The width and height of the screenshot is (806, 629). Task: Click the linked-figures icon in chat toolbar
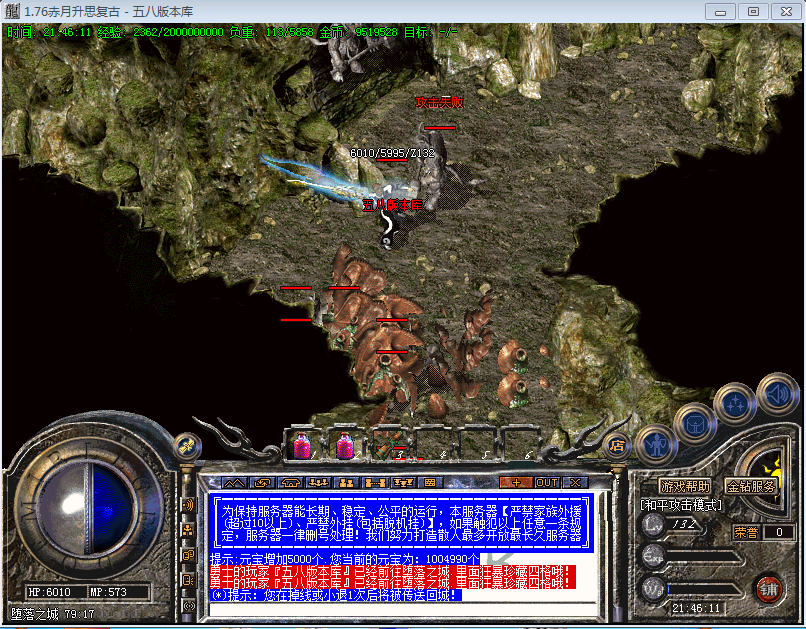(x=375, y=483)
